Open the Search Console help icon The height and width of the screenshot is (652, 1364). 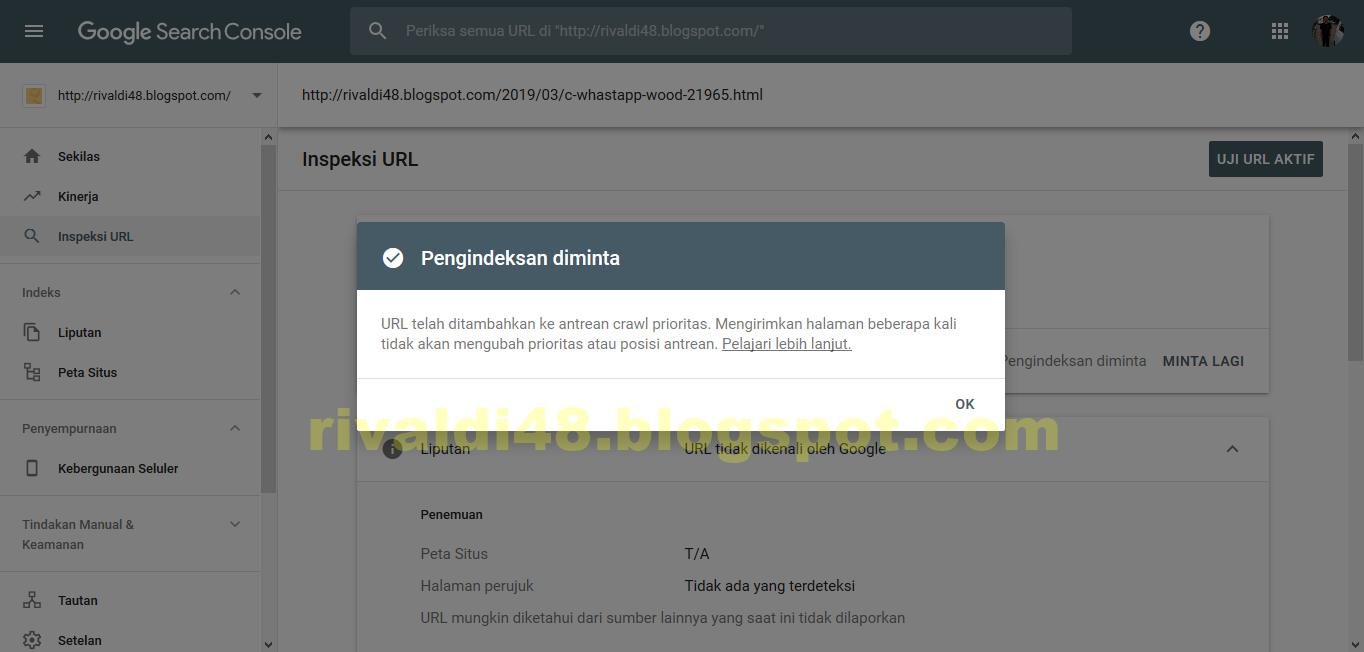pos(1199,30)
